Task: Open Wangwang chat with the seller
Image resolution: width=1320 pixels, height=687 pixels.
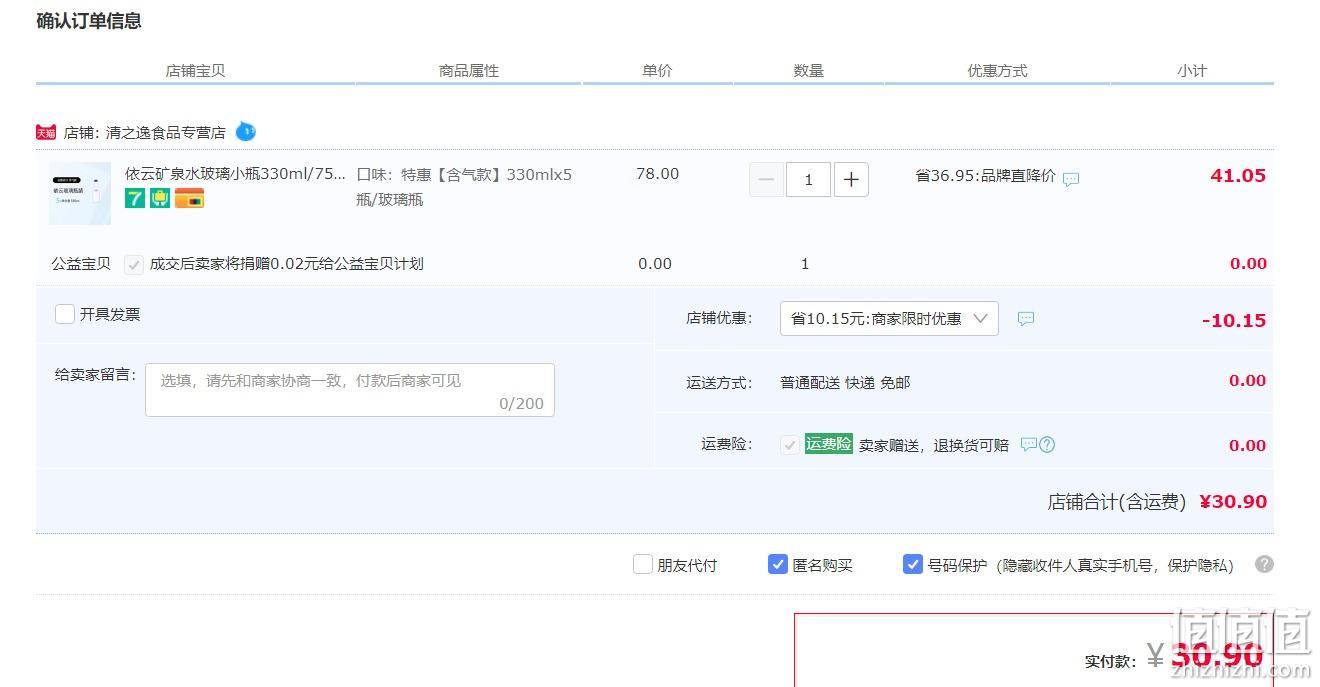Action: [246, 132]
